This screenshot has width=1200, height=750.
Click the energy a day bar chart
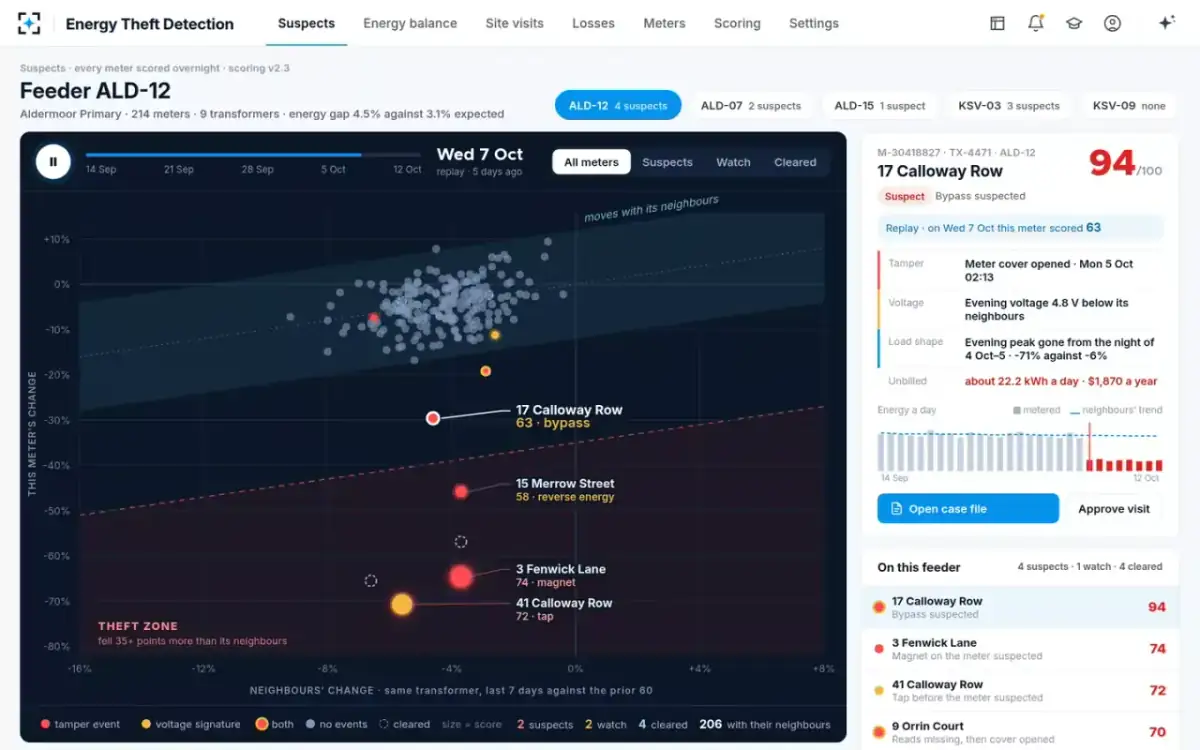pyautogui.click(x=1020, y=447)
